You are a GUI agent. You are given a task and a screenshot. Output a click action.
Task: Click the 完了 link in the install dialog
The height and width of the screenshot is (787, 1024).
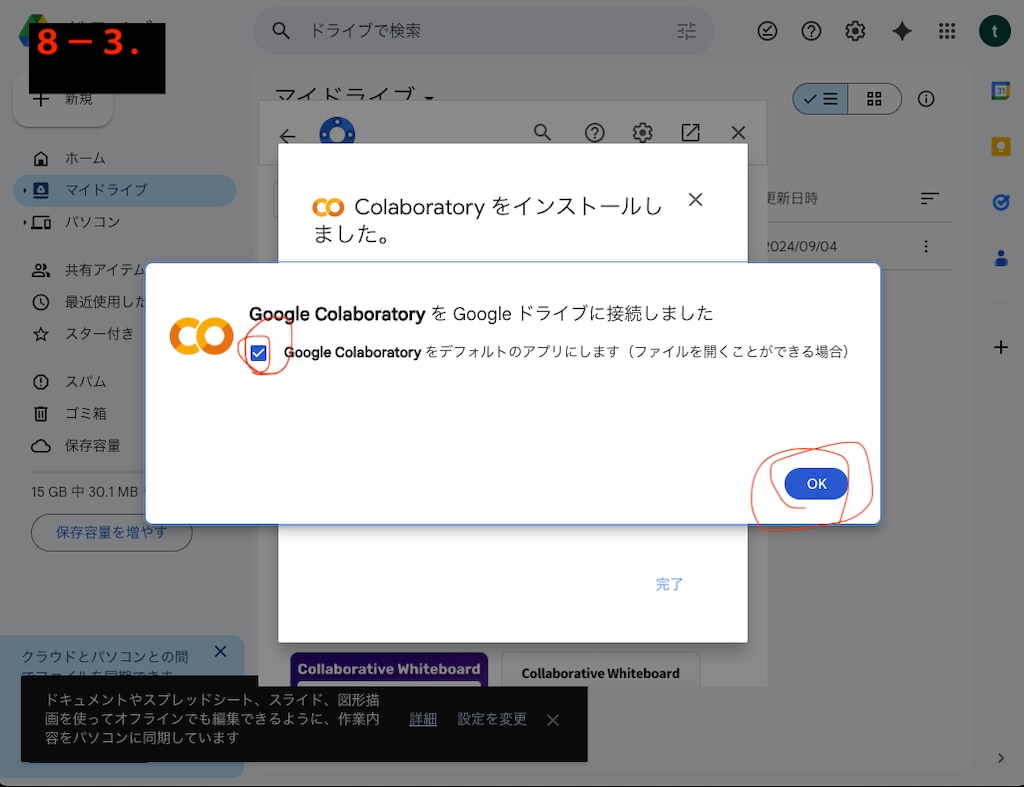click(x=669, y=584)
